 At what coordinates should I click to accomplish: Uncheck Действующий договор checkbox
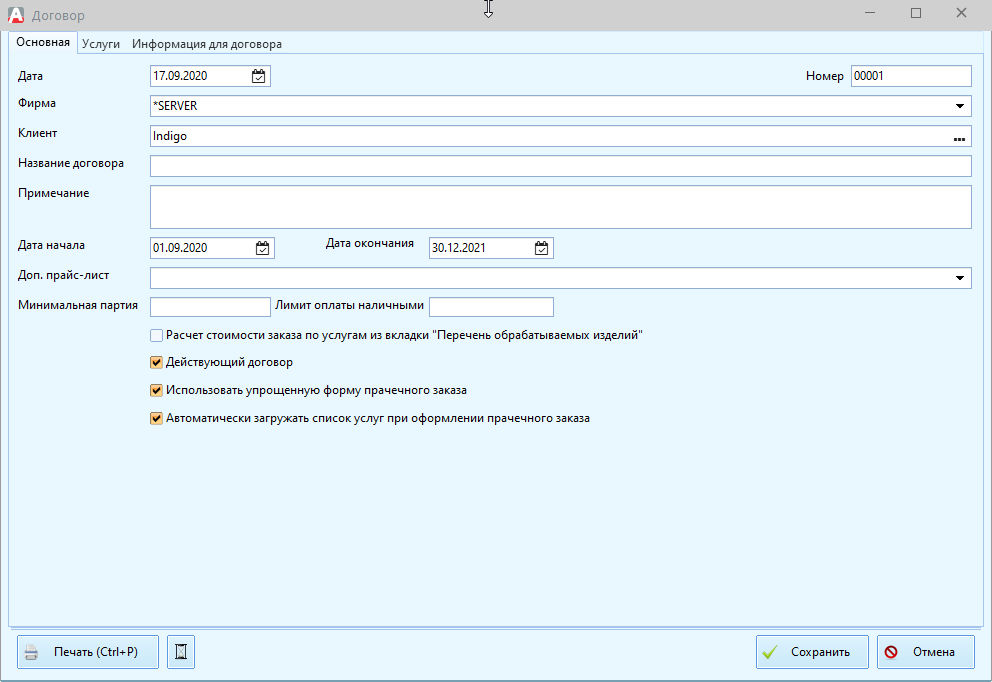pyautogui.click(x=156, y=363)
